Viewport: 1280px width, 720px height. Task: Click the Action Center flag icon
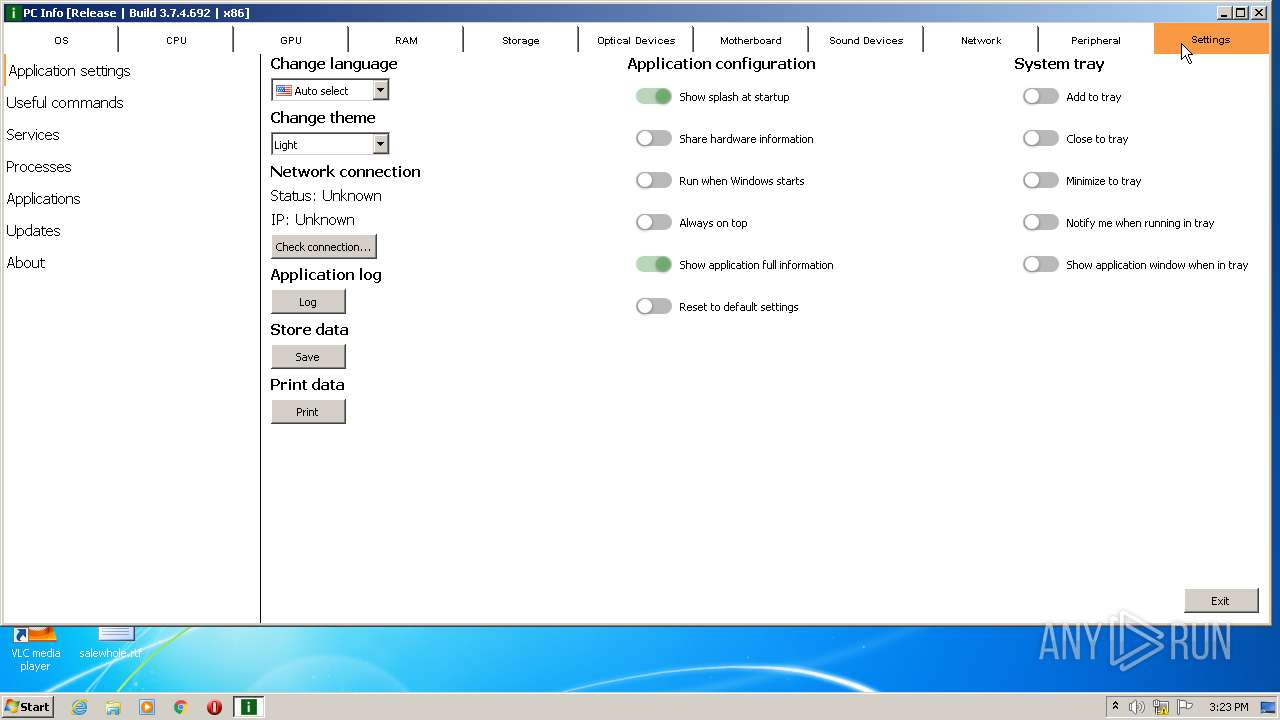1185,707
